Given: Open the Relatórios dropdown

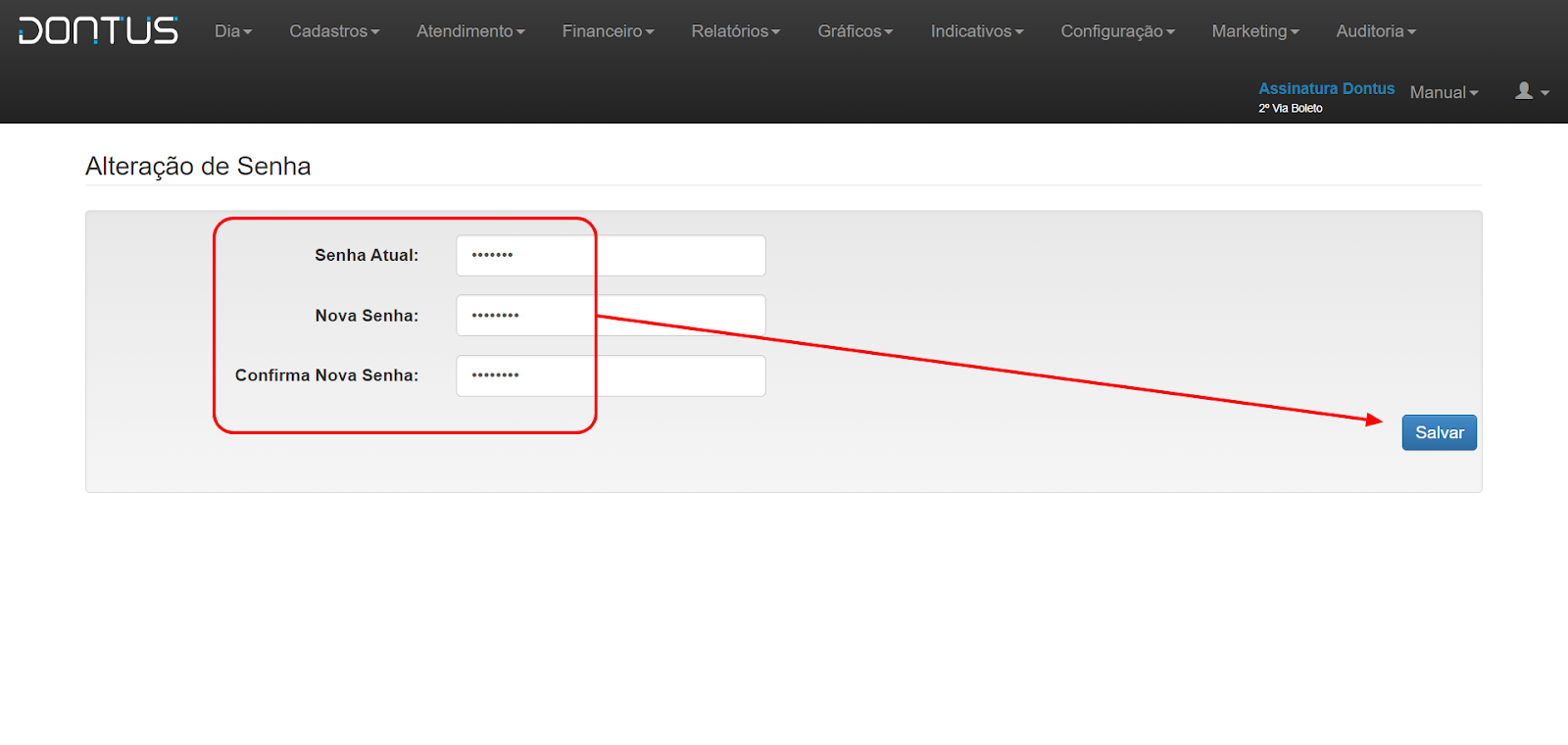Looking at the screenshot, I should click(736, 31).
